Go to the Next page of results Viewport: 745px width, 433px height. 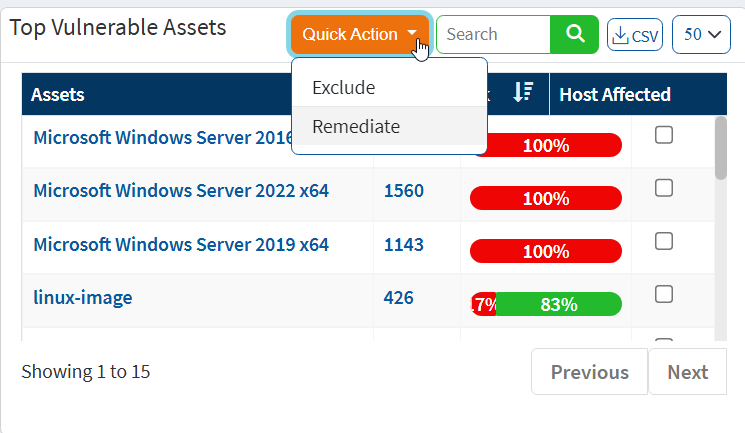click(x=687, y=372)
